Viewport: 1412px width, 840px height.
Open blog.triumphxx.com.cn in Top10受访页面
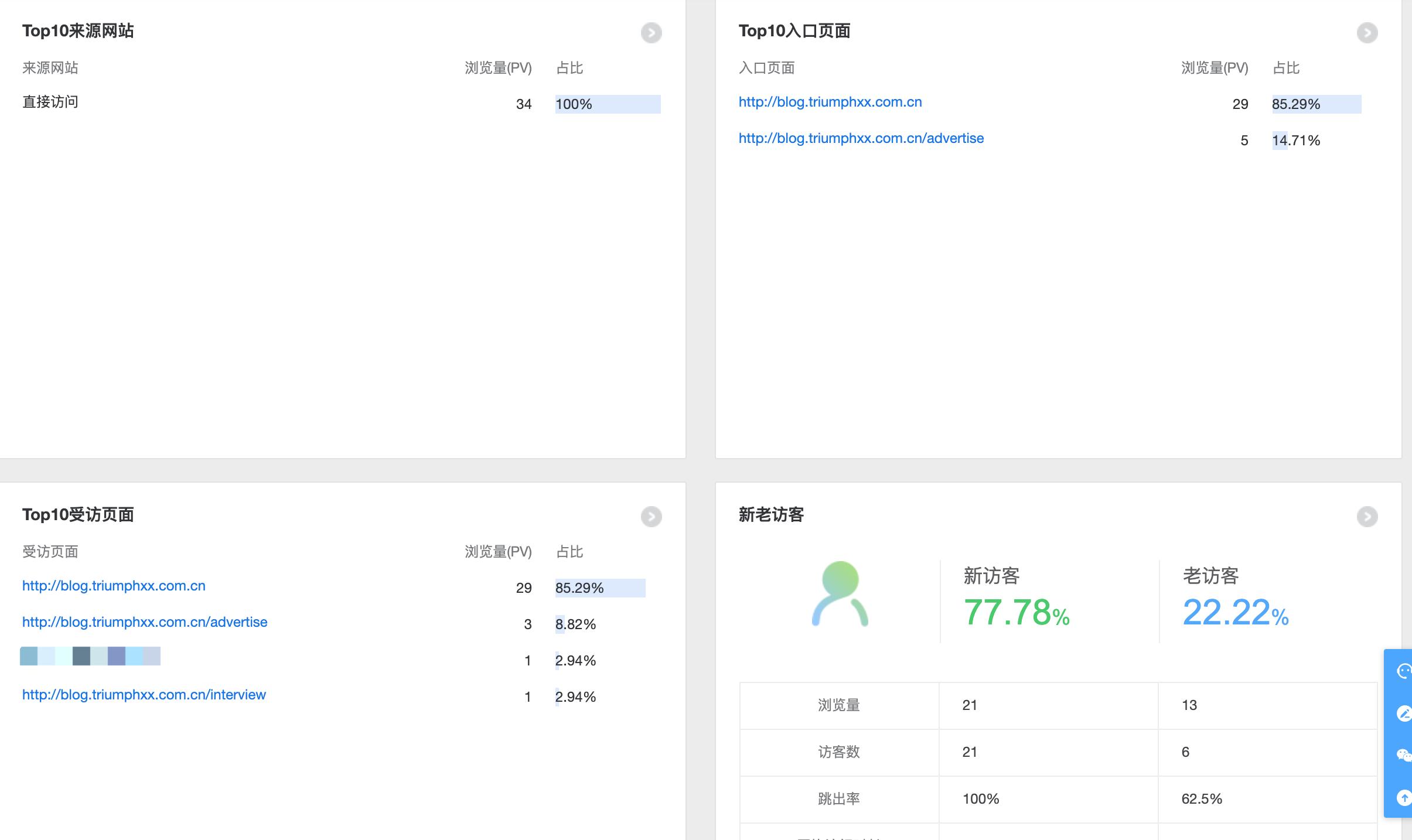coord(113,585)
